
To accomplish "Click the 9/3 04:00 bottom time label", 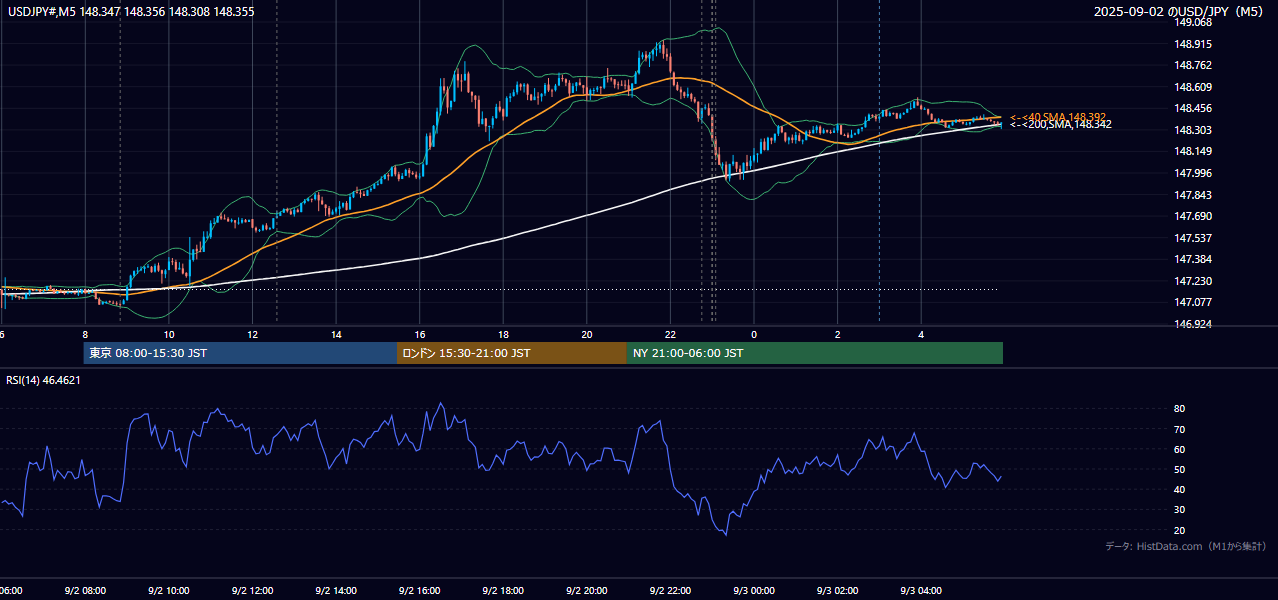I will [921, 590].
